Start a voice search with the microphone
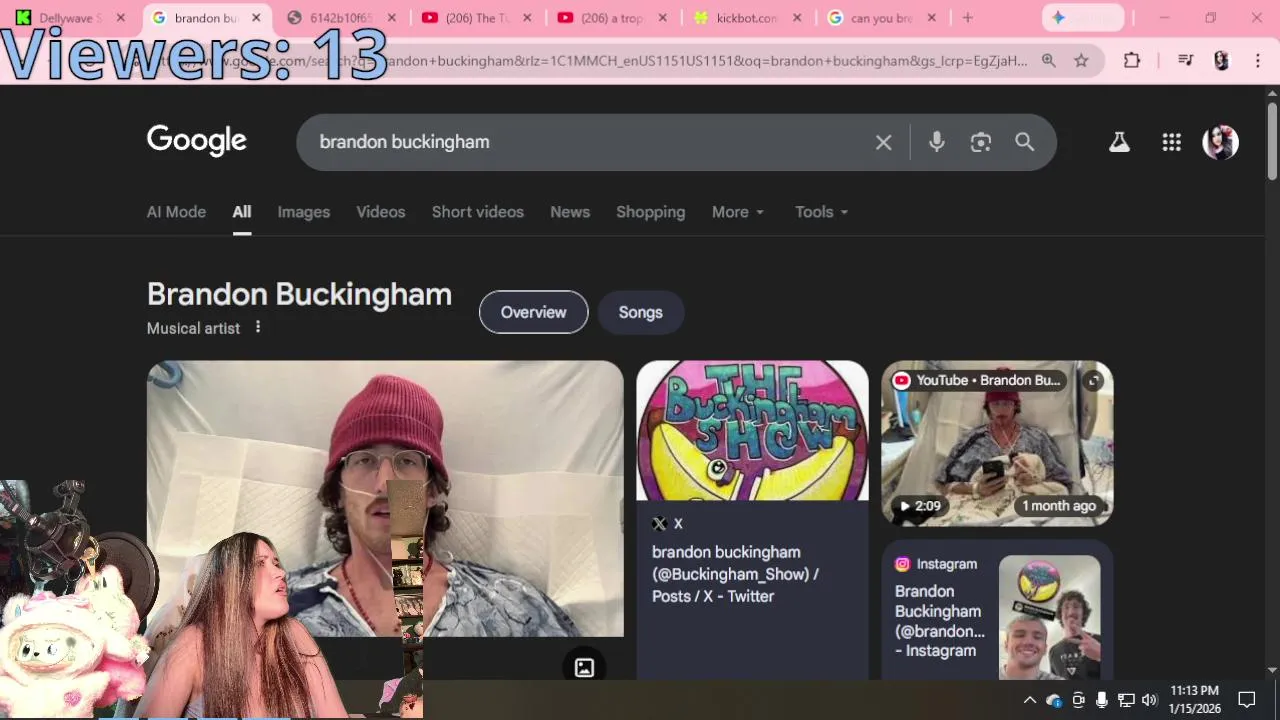This screenshot has height=720, width=1280. [936, 142]
